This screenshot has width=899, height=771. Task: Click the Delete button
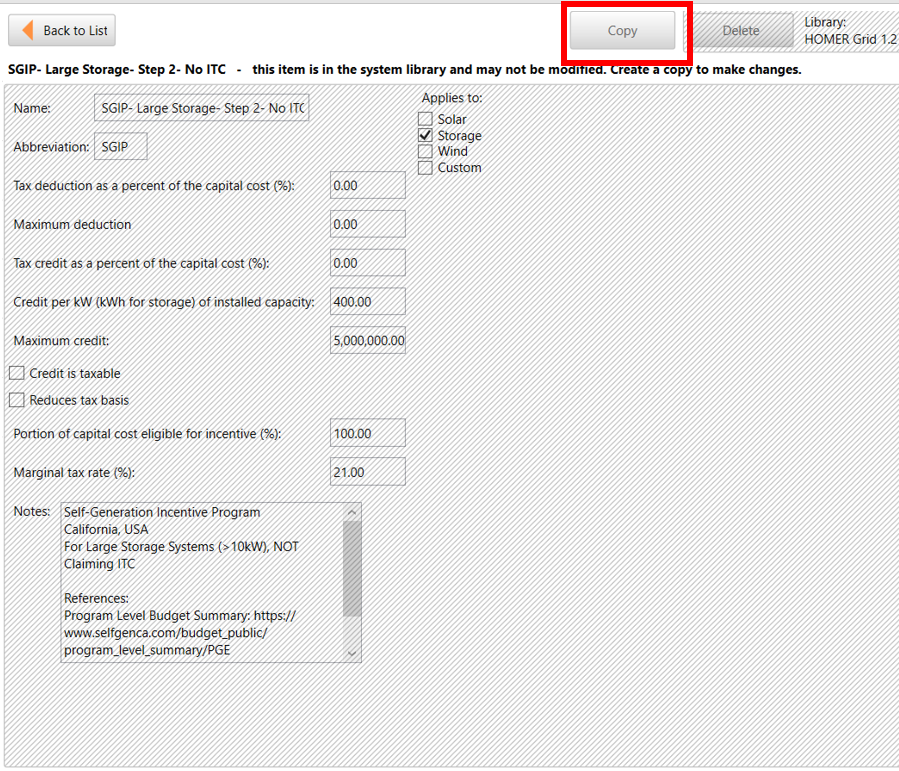(x=740, y=31)
